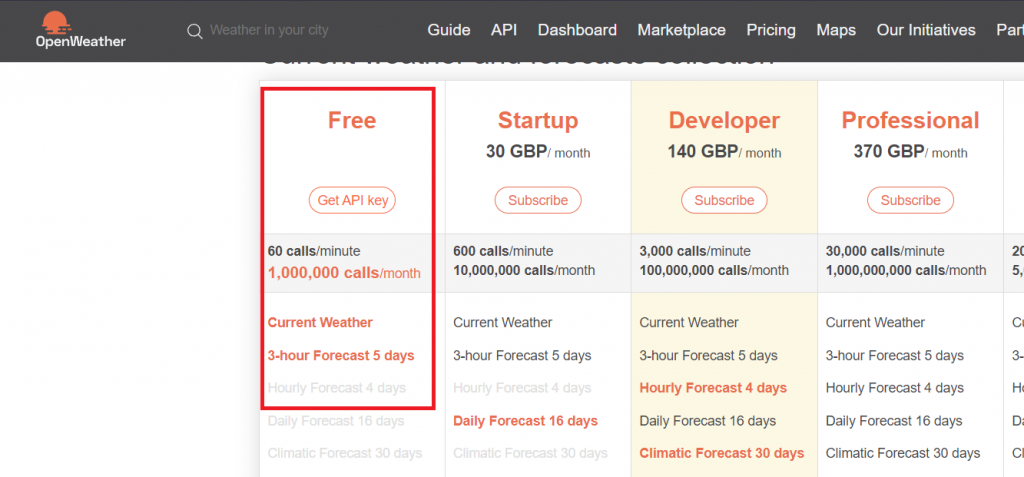Open the Guide menu item
This screenshot has height=477, width=1024.
pyautogui.click(x=449, y=30)
